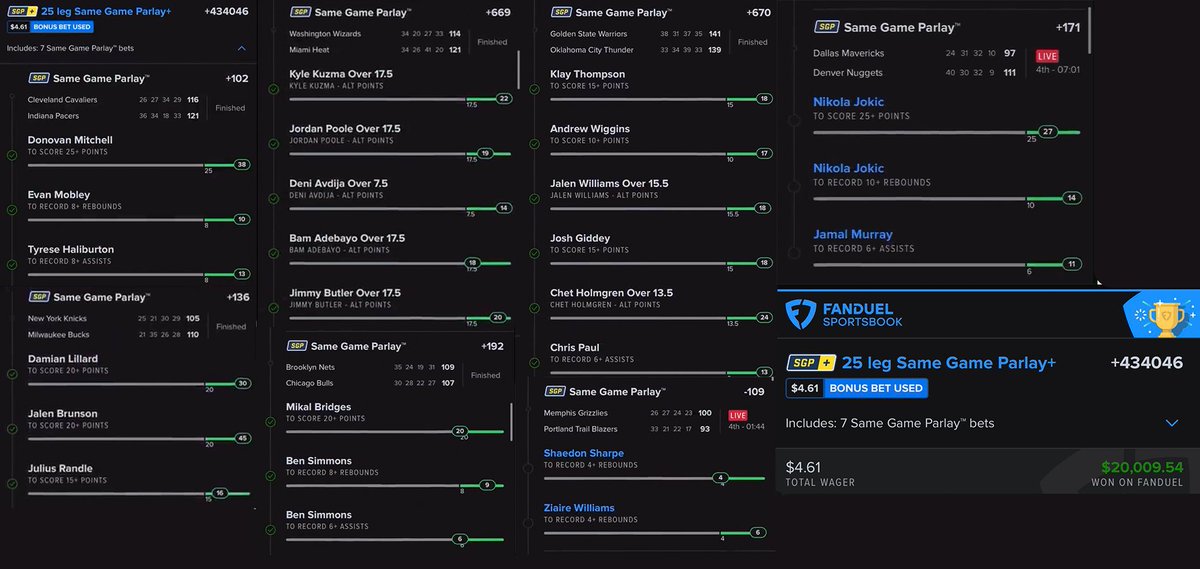Click the Finished status on the Wizards-Heat game
1200x569 pixels.
(x=492, y=42)
